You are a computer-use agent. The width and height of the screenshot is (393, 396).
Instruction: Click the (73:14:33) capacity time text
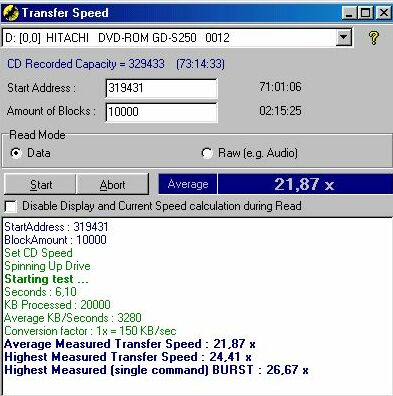tap(201, 64)
